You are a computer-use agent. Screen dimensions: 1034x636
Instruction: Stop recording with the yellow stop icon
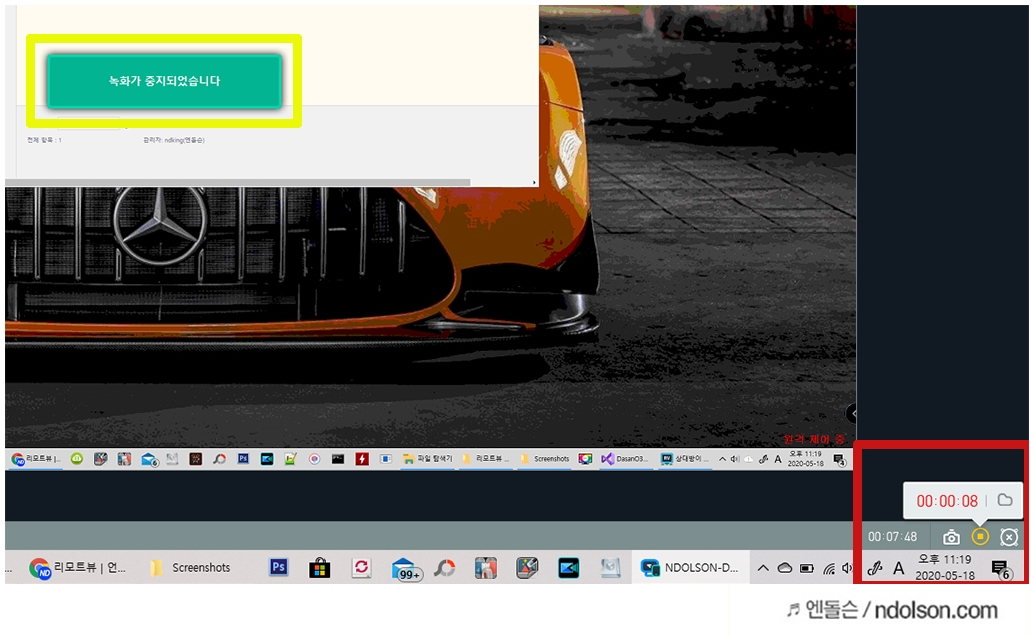(x=980, y=536)
